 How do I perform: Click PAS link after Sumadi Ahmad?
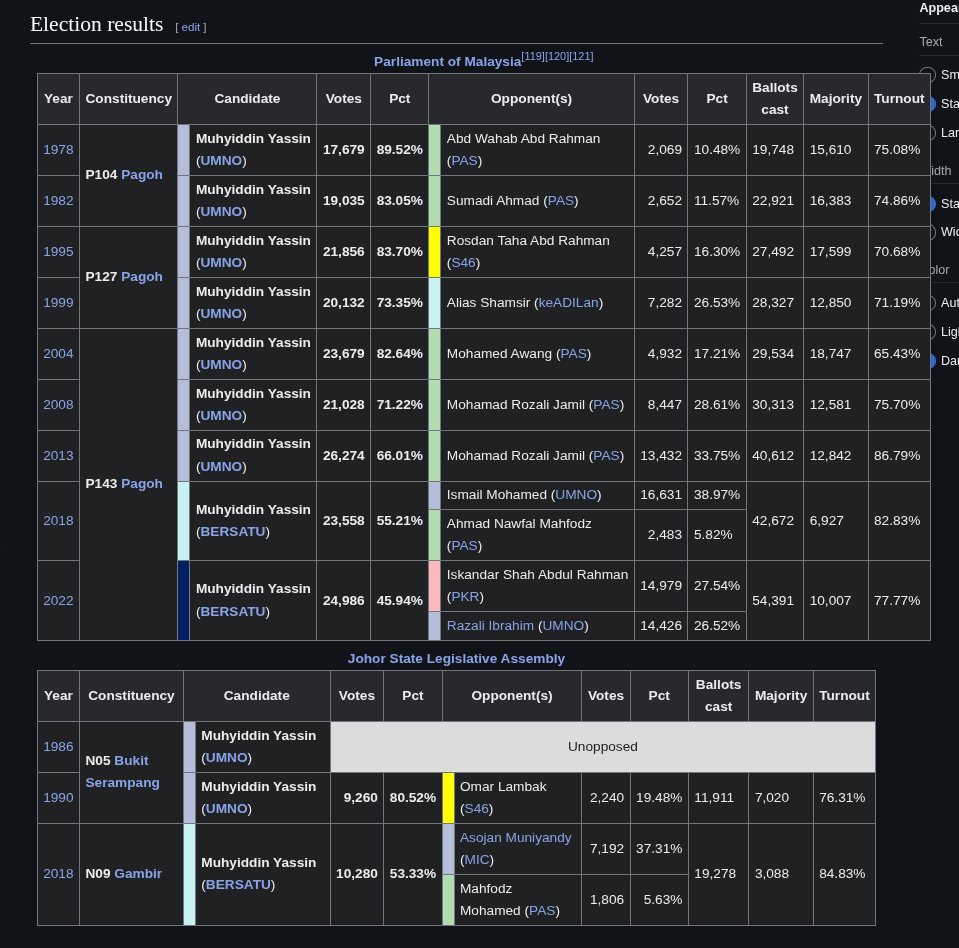[x=561, y=201]
